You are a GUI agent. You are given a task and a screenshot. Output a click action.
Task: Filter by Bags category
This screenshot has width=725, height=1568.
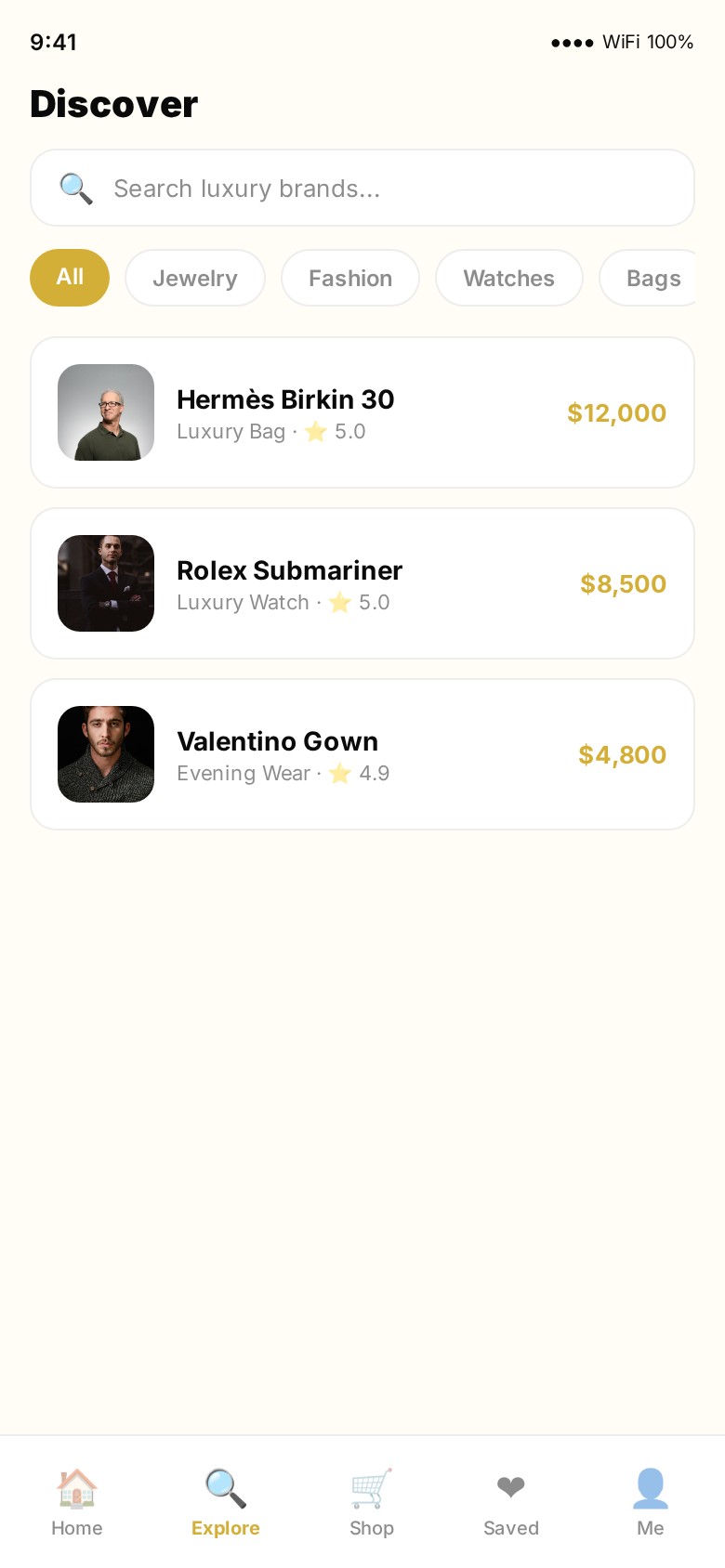point(652,278)
